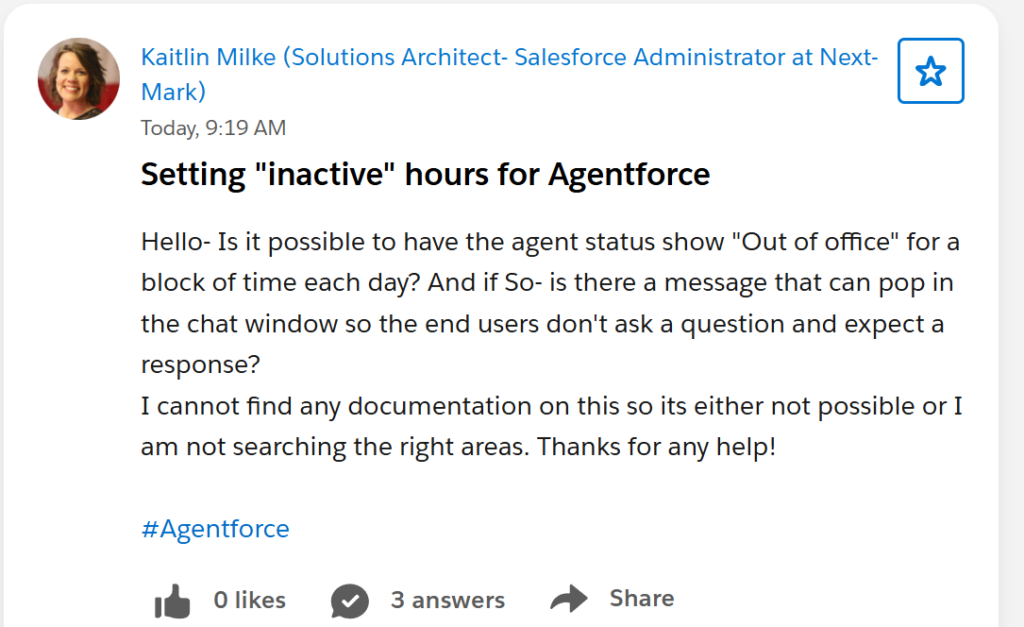Click the word "response?" in the post body

click(x=200, y=365)
